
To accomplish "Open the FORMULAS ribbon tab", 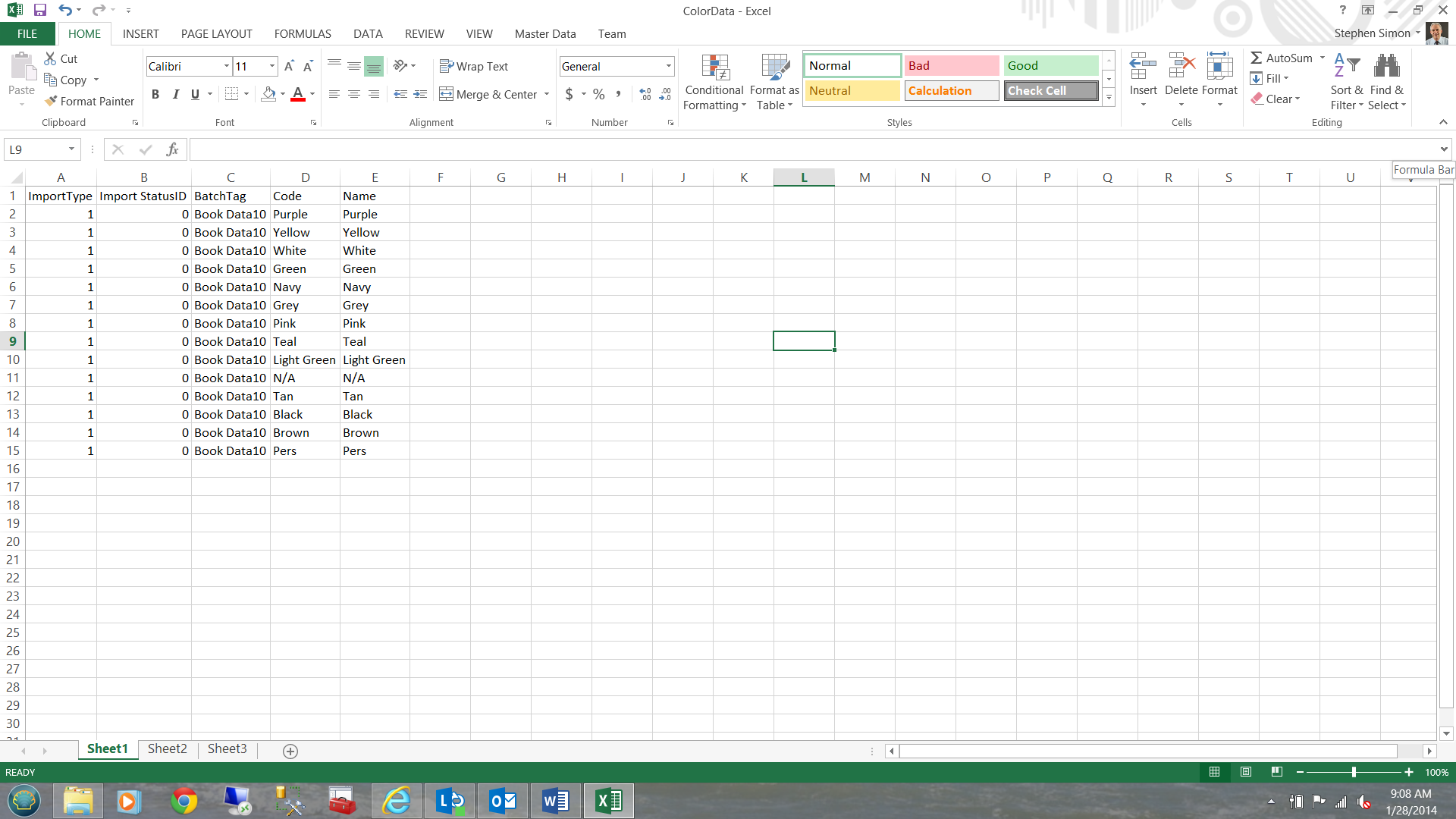I will click(x=303, y=34).
